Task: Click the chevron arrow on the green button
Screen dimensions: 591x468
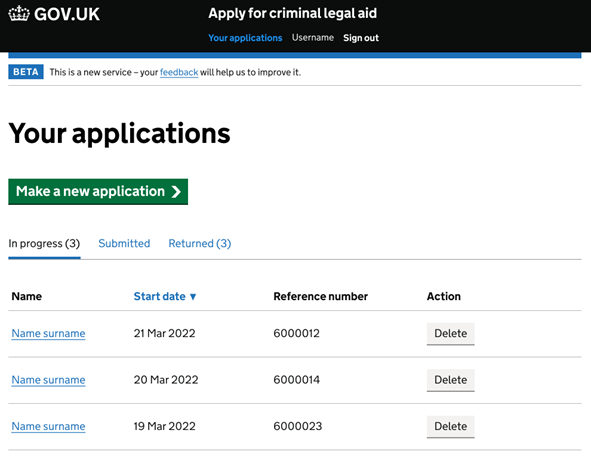Action: pos(176,192)
